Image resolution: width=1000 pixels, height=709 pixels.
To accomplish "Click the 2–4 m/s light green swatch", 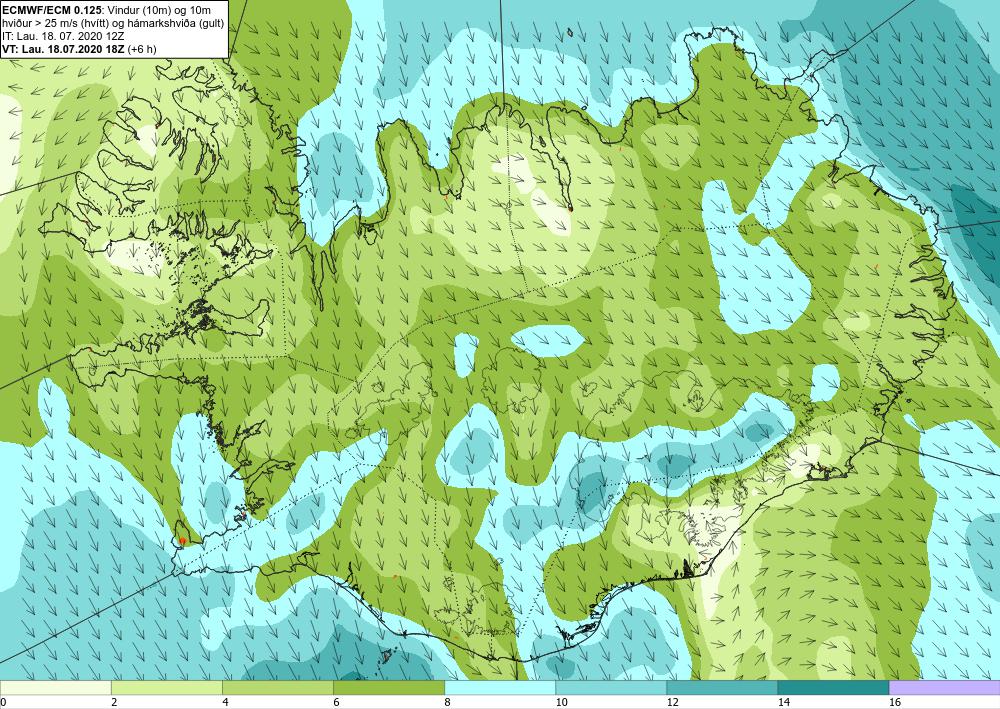I will [166, 687].
